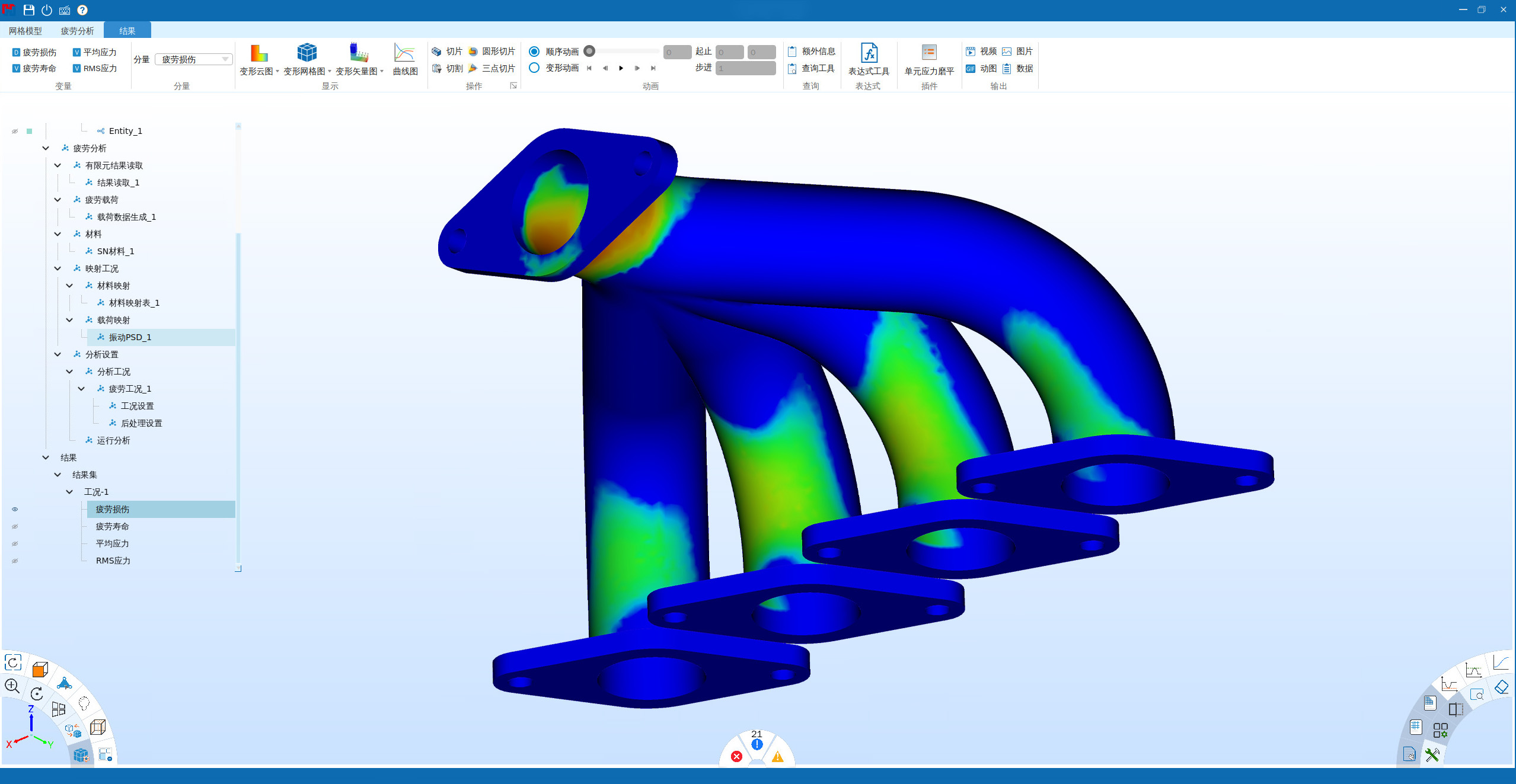The image size is (1516, 784).
Task: Toggle the 疲劳寿命 variable checkbox
Action: click(17, 69)
